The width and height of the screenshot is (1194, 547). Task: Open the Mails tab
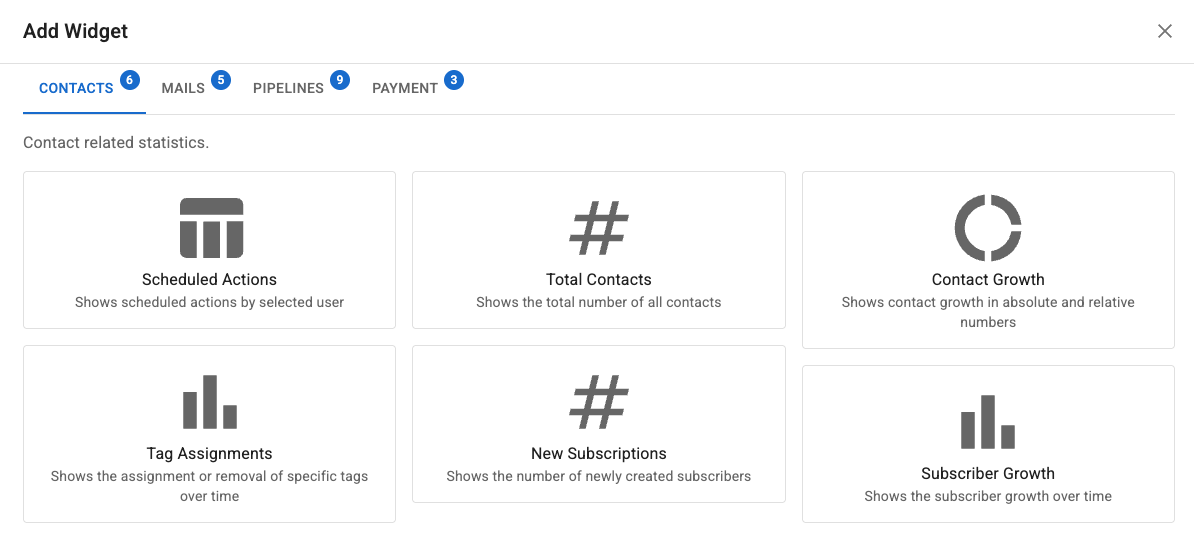coord(183,88)
